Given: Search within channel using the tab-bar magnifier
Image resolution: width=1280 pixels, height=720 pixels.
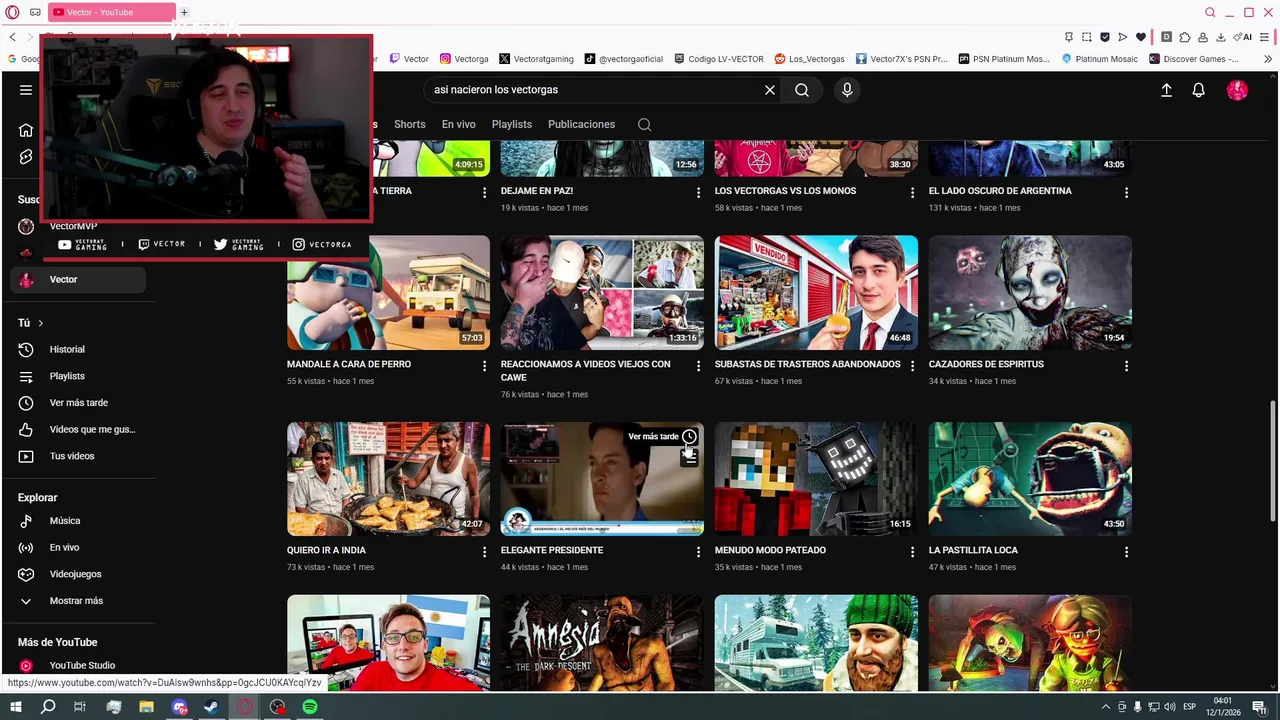Looking at the screenshot, I should (644, 124).
